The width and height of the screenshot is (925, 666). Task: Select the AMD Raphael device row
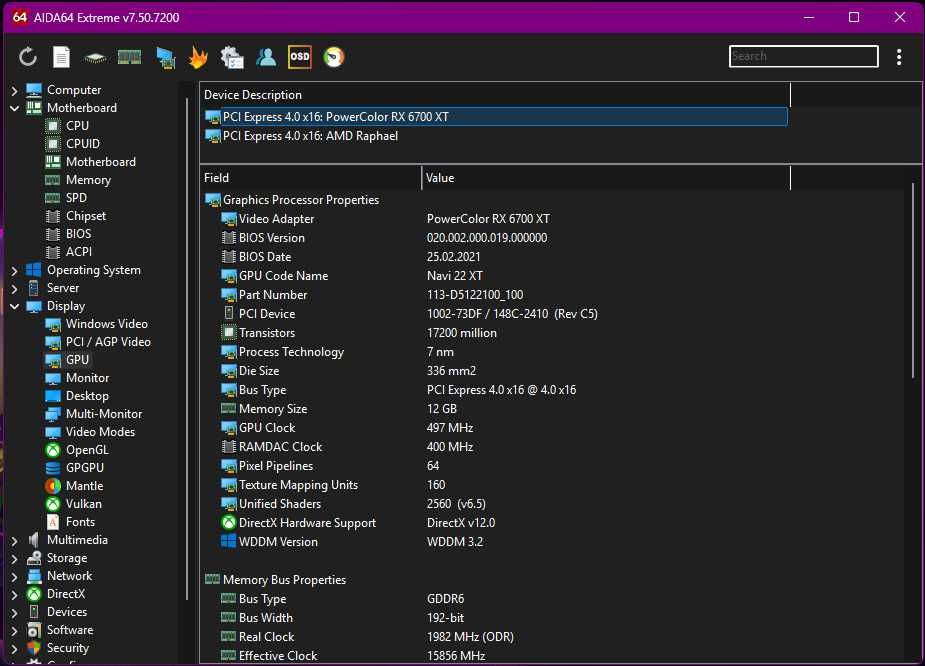[496, 136]
